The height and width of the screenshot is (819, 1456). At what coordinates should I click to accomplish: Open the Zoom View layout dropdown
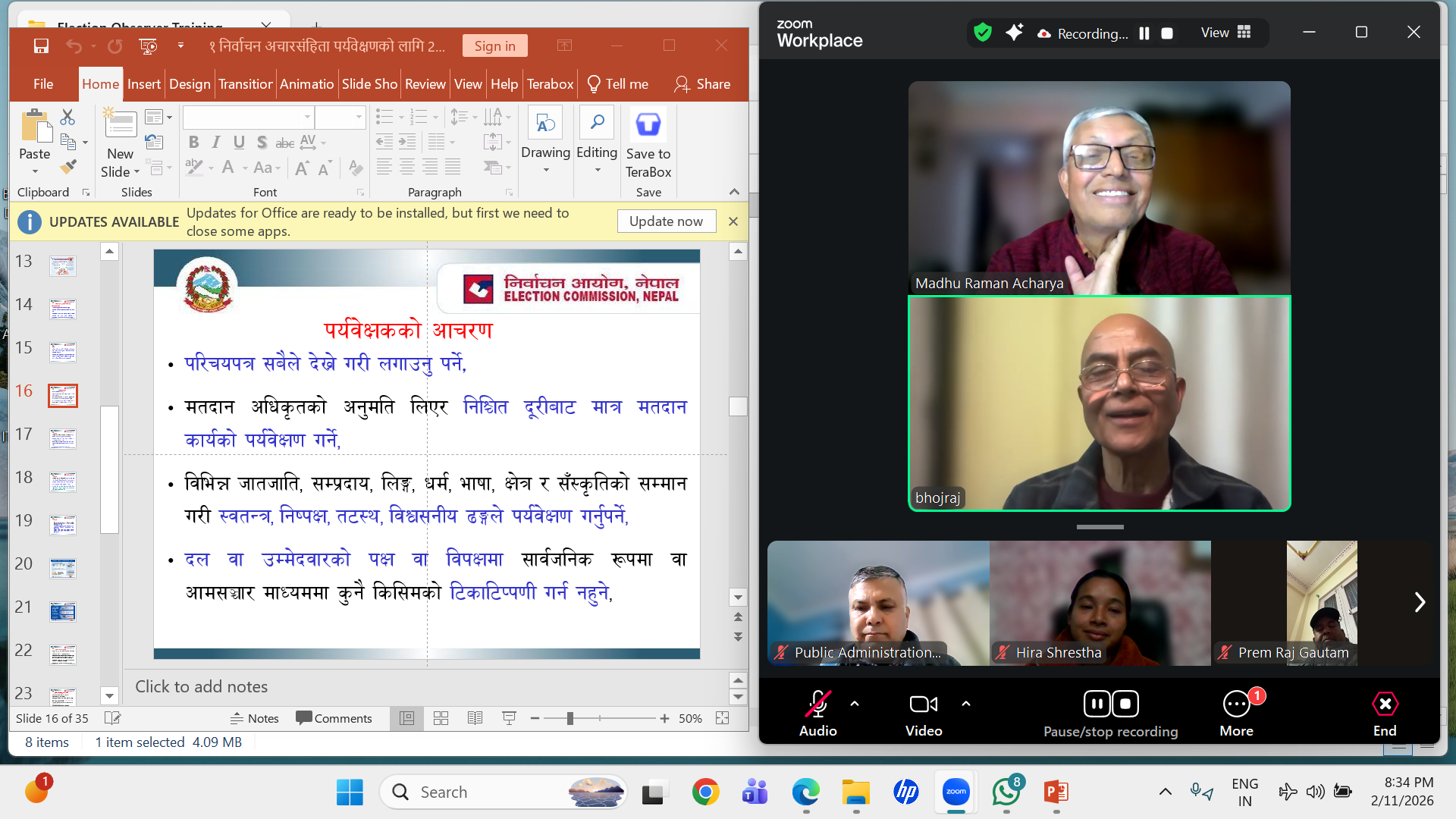[1225, 33]
